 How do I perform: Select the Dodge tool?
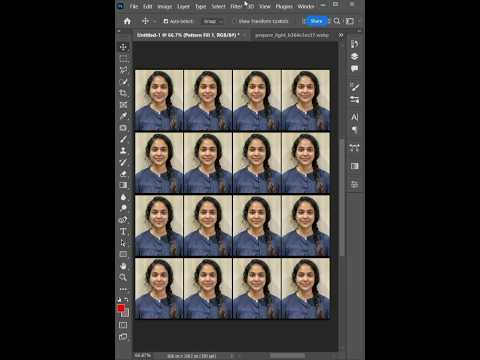[x=123, y=208]
